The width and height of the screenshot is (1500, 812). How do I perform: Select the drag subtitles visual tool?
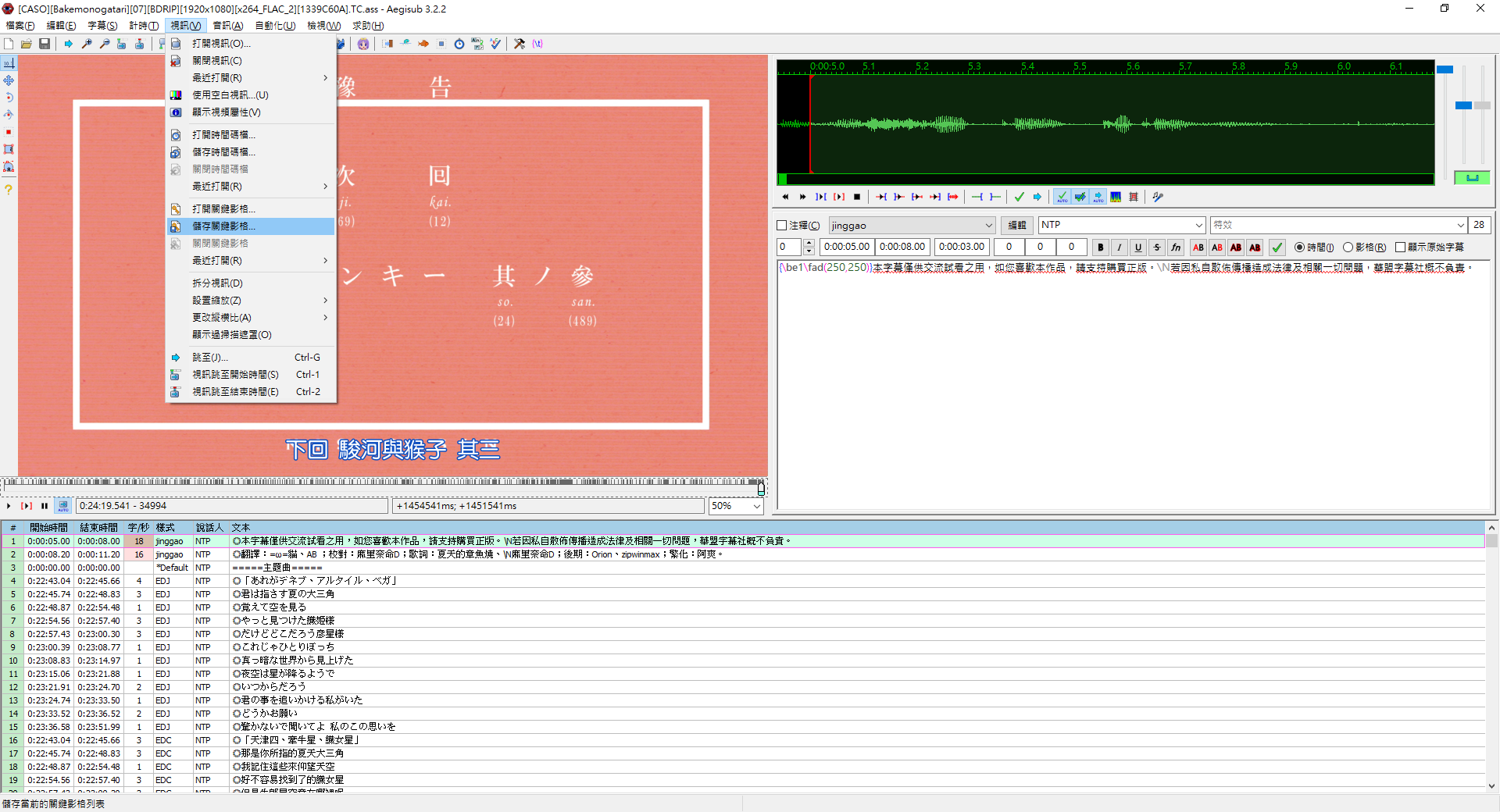(9, 80)
